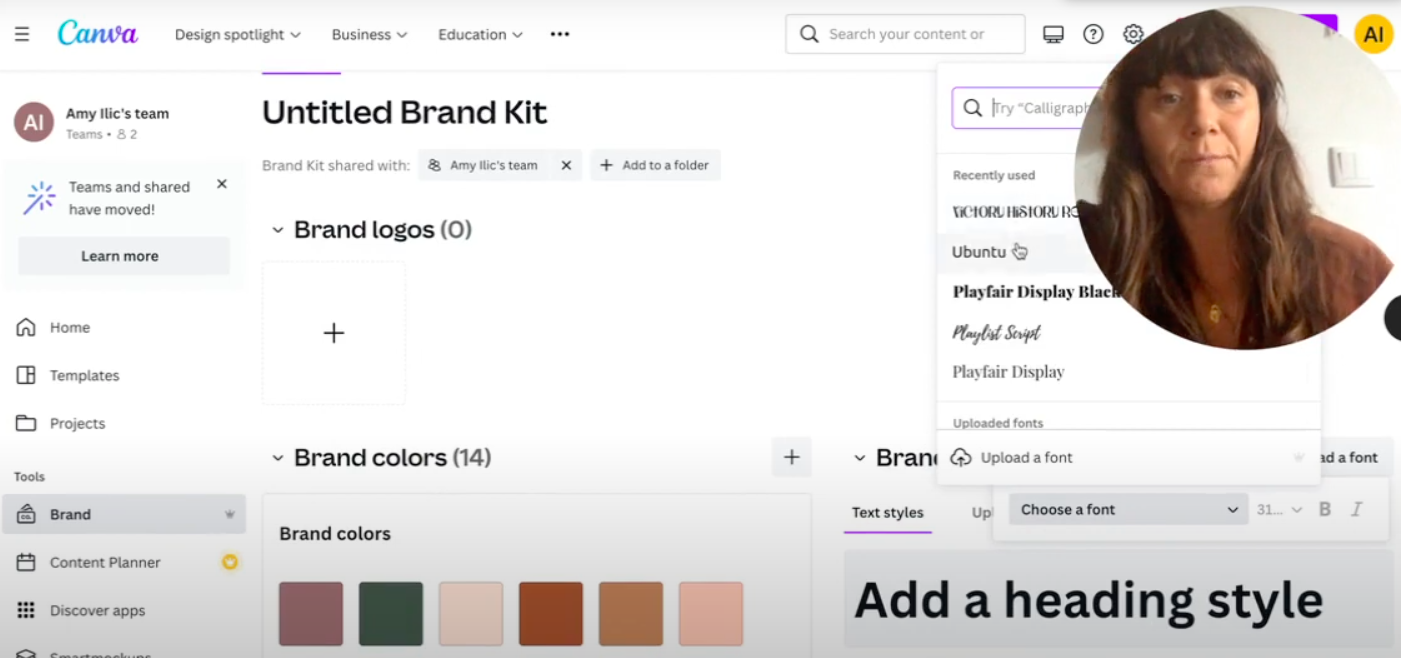Viewport: 1401px width, 658px height.
Task: Open the more options ellipsis in top navigation
Action: (560, 34)
